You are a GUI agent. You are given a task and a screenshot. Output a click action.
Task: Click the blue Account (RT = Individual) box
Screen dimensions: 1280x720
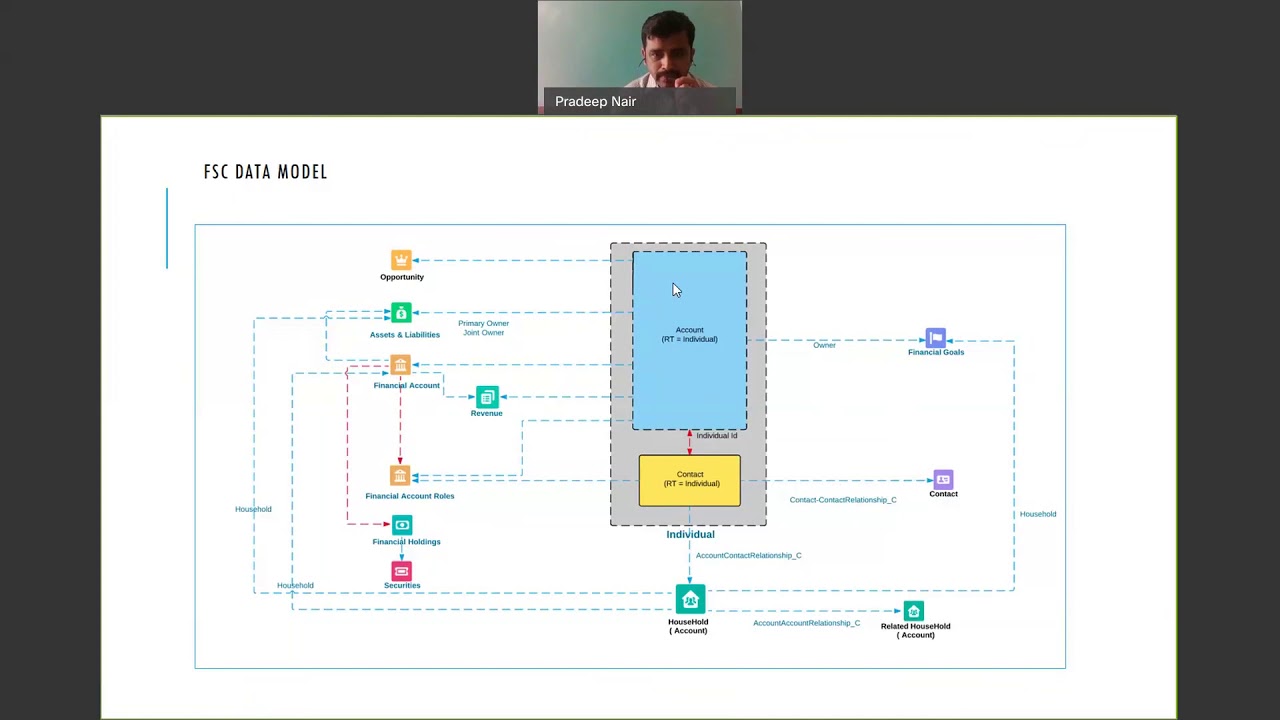[x=689, y=340]
